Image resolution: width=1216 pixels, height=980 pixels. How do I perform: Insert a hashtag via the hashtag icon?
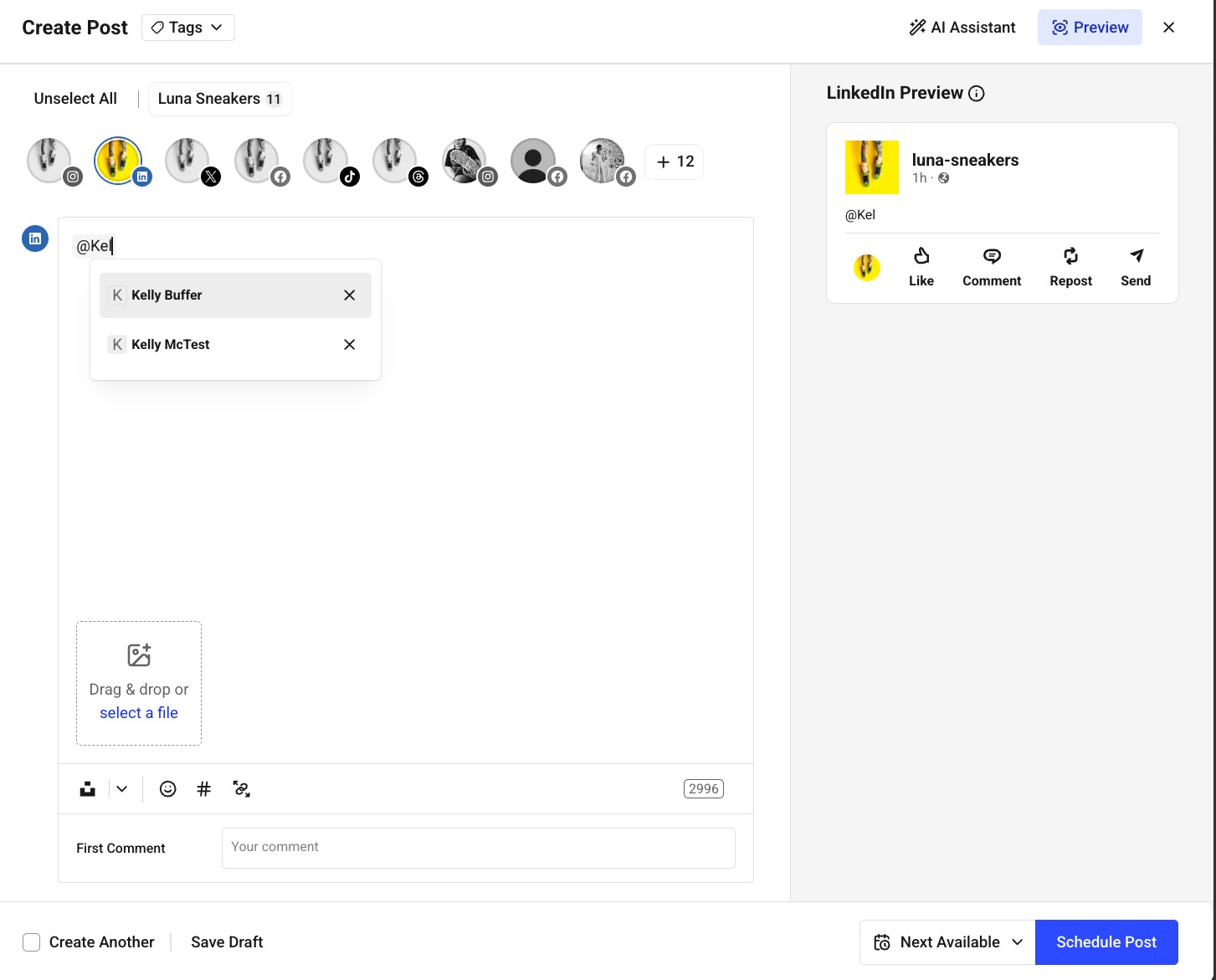204,788
